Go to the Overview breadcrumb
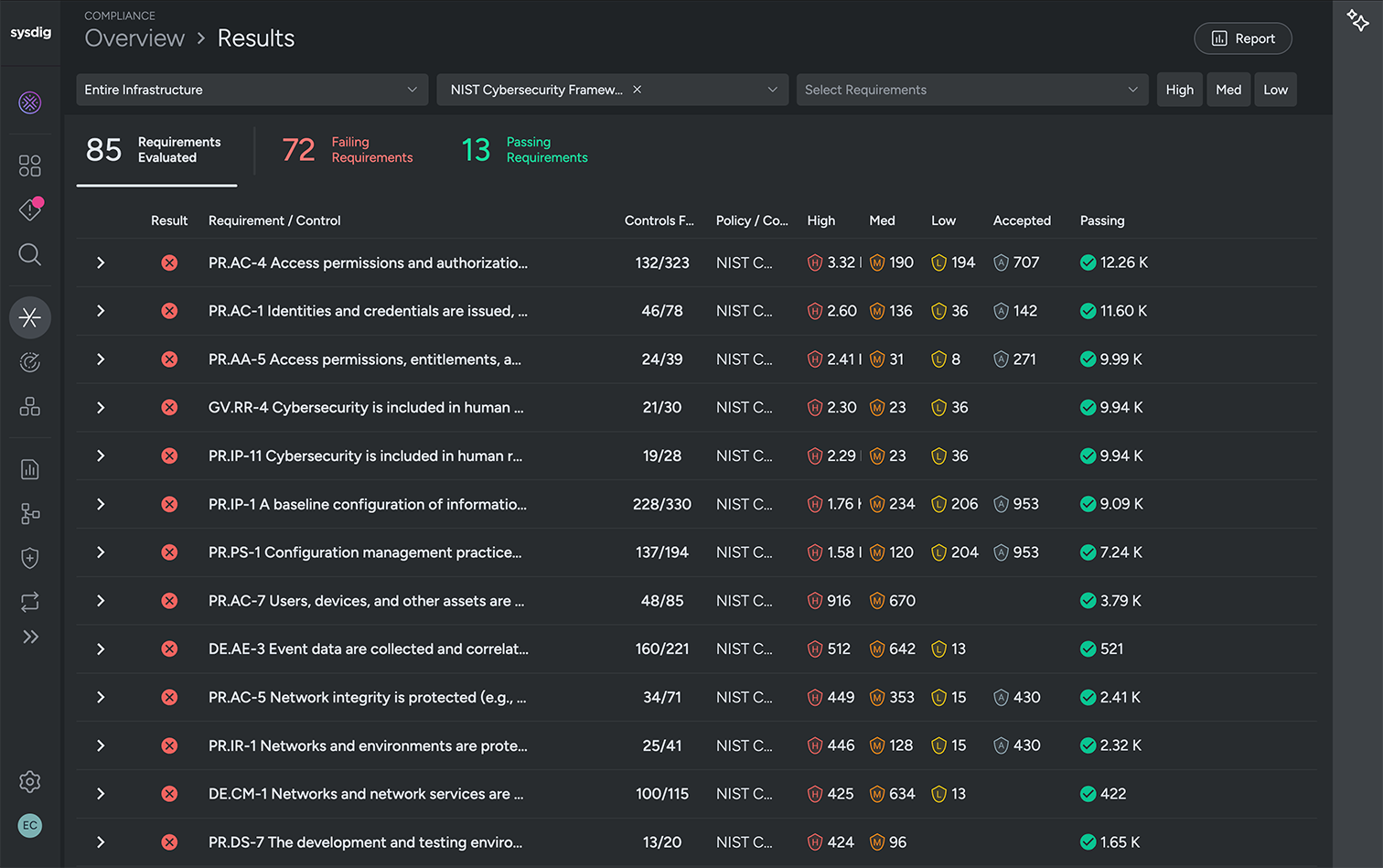Viewport: 1383px width, 868px height. [134, 38]
